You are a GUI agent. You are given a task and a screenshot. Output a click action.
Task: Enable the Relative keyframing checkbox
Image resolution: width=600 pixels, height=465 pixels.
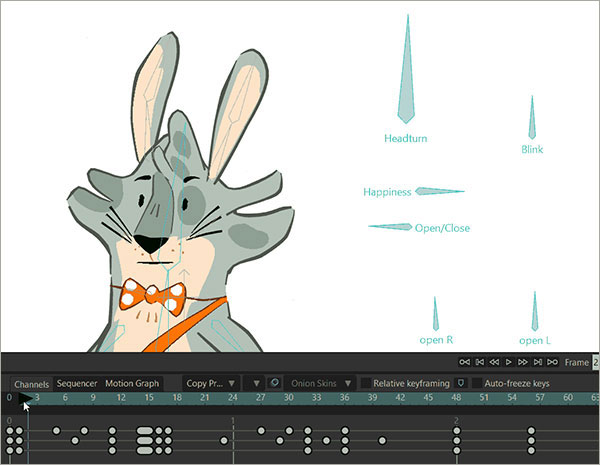pos(366,383)
